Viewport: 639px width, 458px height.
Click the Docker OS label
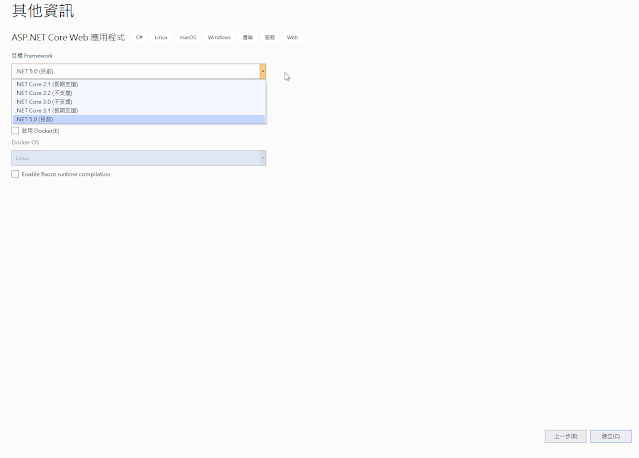tap(25, 143)
